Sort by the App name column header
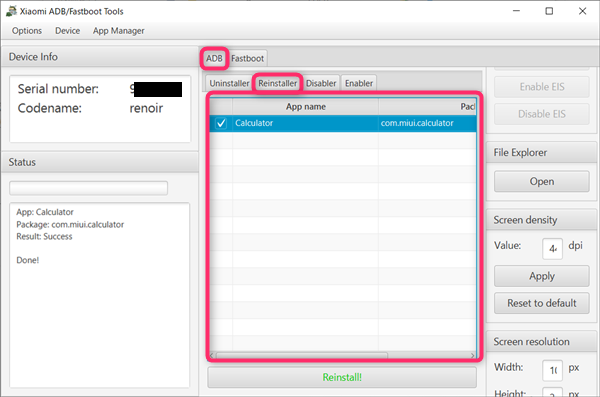The width and height of the screenshot is (600, 397). [x=306, y=107]
